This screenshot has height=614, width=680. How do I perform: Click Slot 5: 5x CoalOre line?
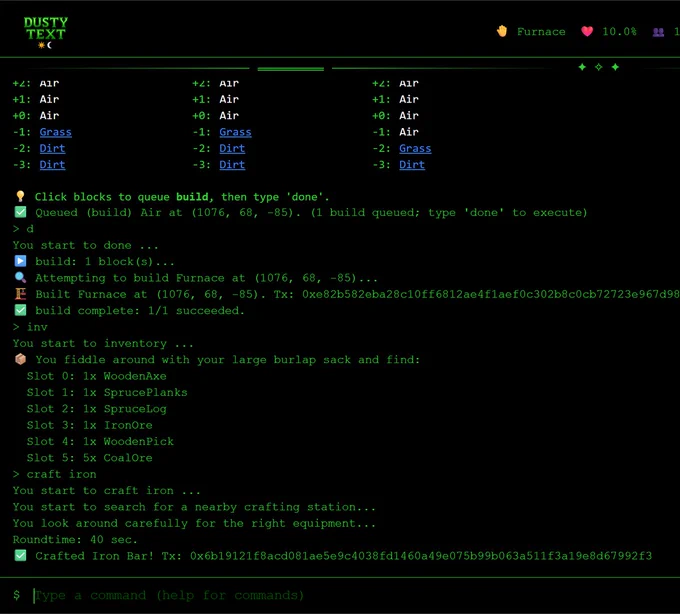(89, 458)
